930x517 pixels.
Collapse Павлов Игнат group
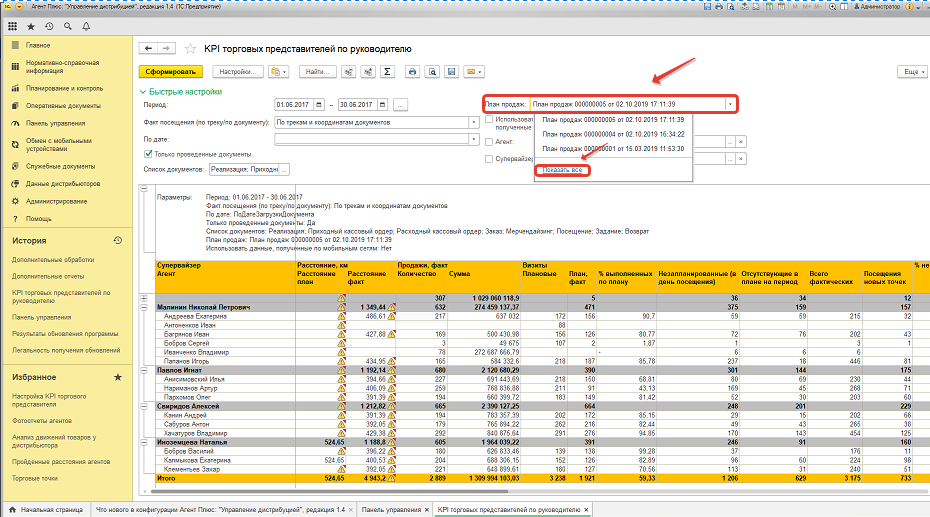pos(144,370)
